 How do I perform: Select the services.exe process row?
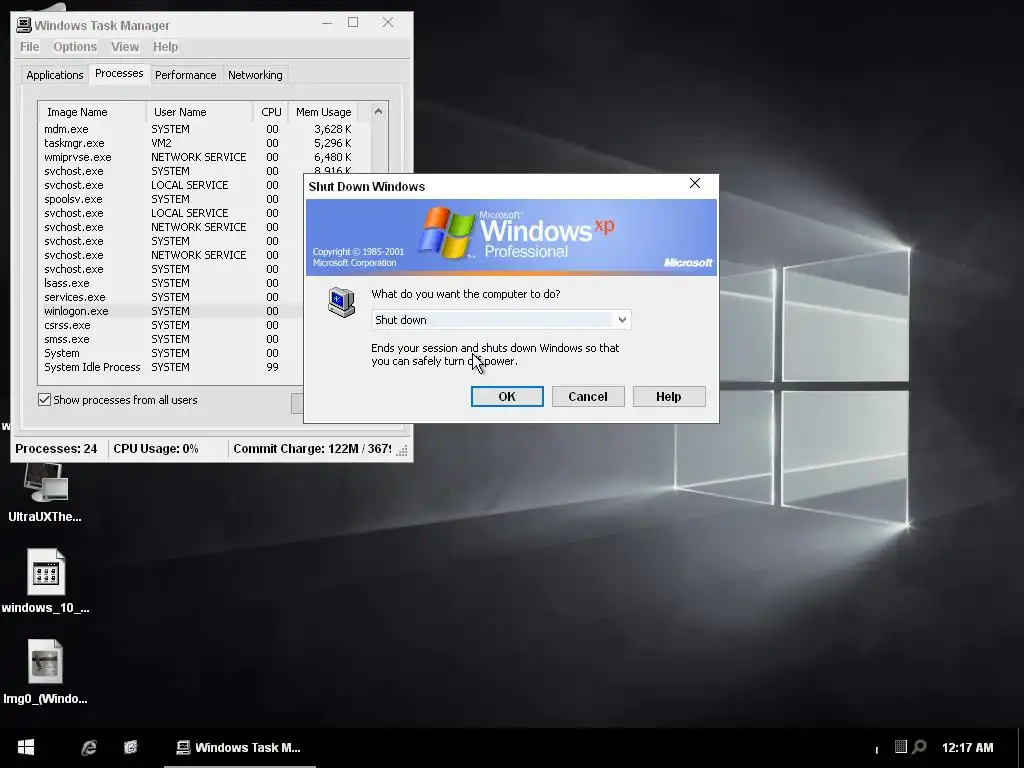171,297
